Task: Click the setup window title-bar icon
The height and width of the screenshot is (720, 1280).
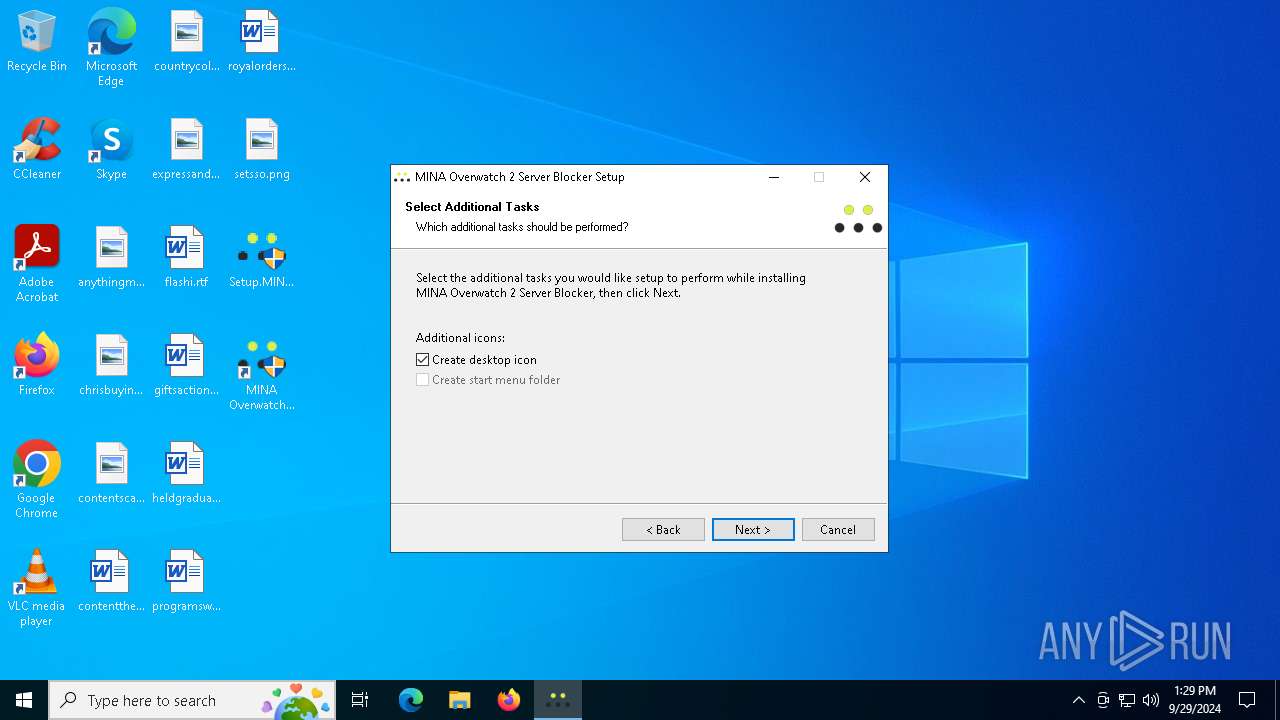Action: [402, 177]
